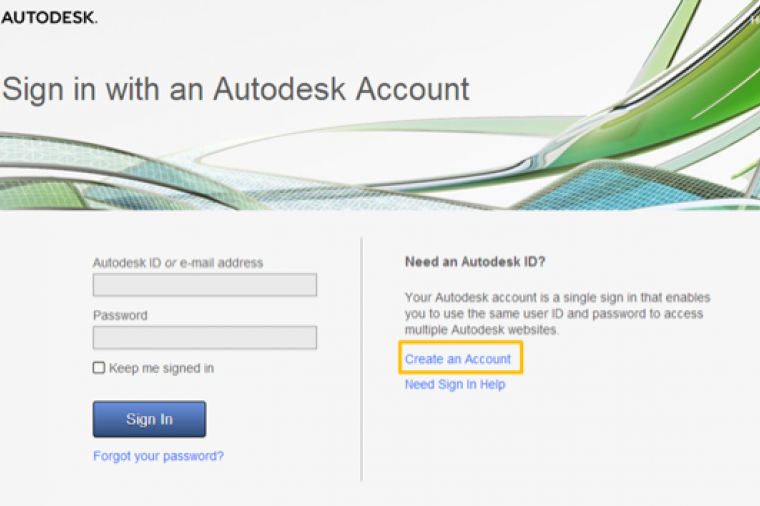This screenshot has height=506, width=760.
Task: Follow the Create an Account link
Action: pos(457,359)
